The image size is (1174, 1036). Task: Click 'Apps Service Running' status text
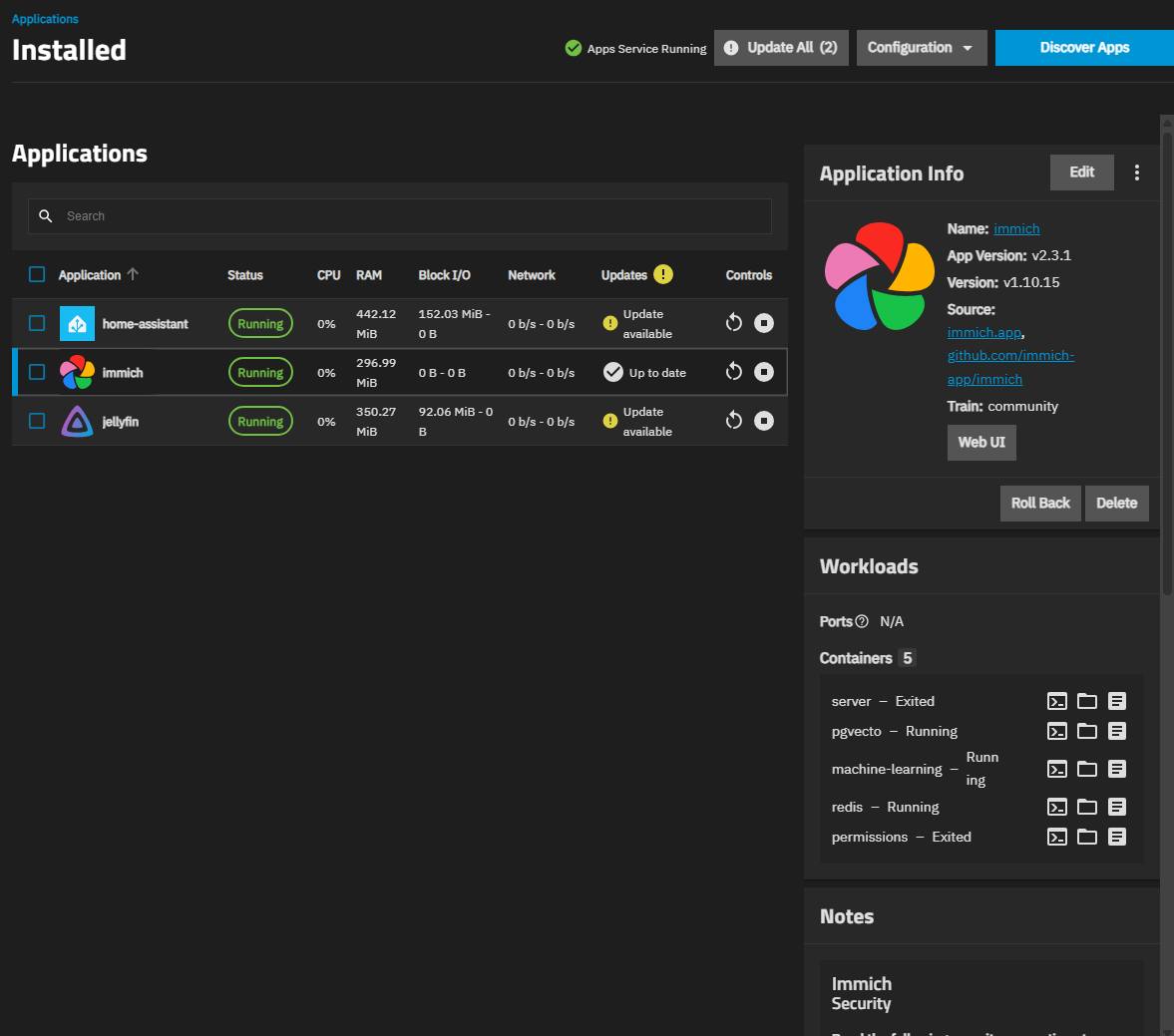point(647,49)
